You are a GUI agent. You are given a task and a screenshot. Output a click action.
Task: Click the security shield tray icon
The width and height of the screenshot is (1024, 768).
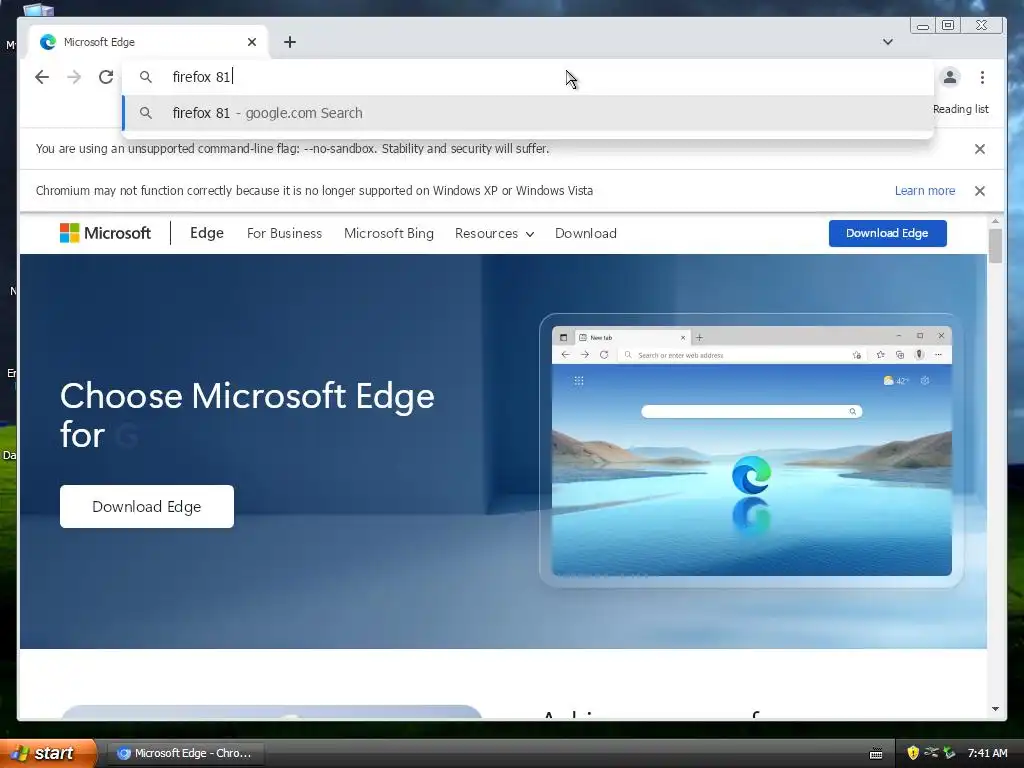(x=913, y=753)
